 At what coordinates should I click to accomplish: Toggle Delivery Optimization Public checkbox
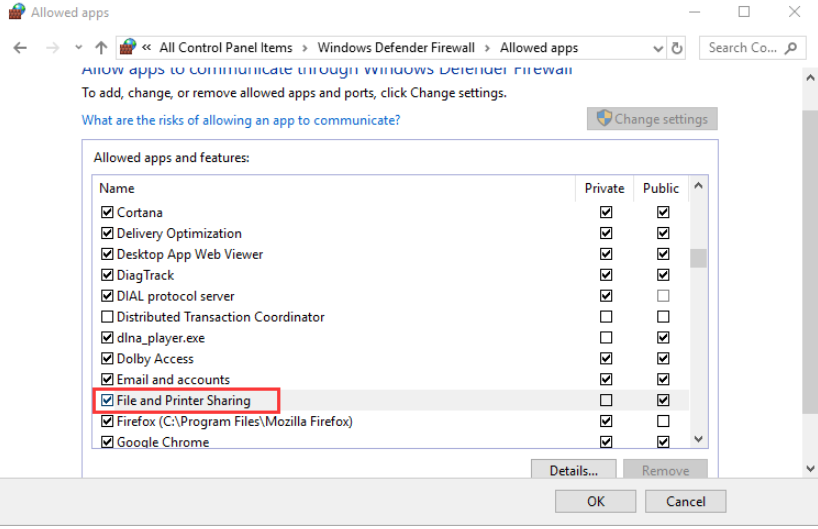tap(663, 233)
